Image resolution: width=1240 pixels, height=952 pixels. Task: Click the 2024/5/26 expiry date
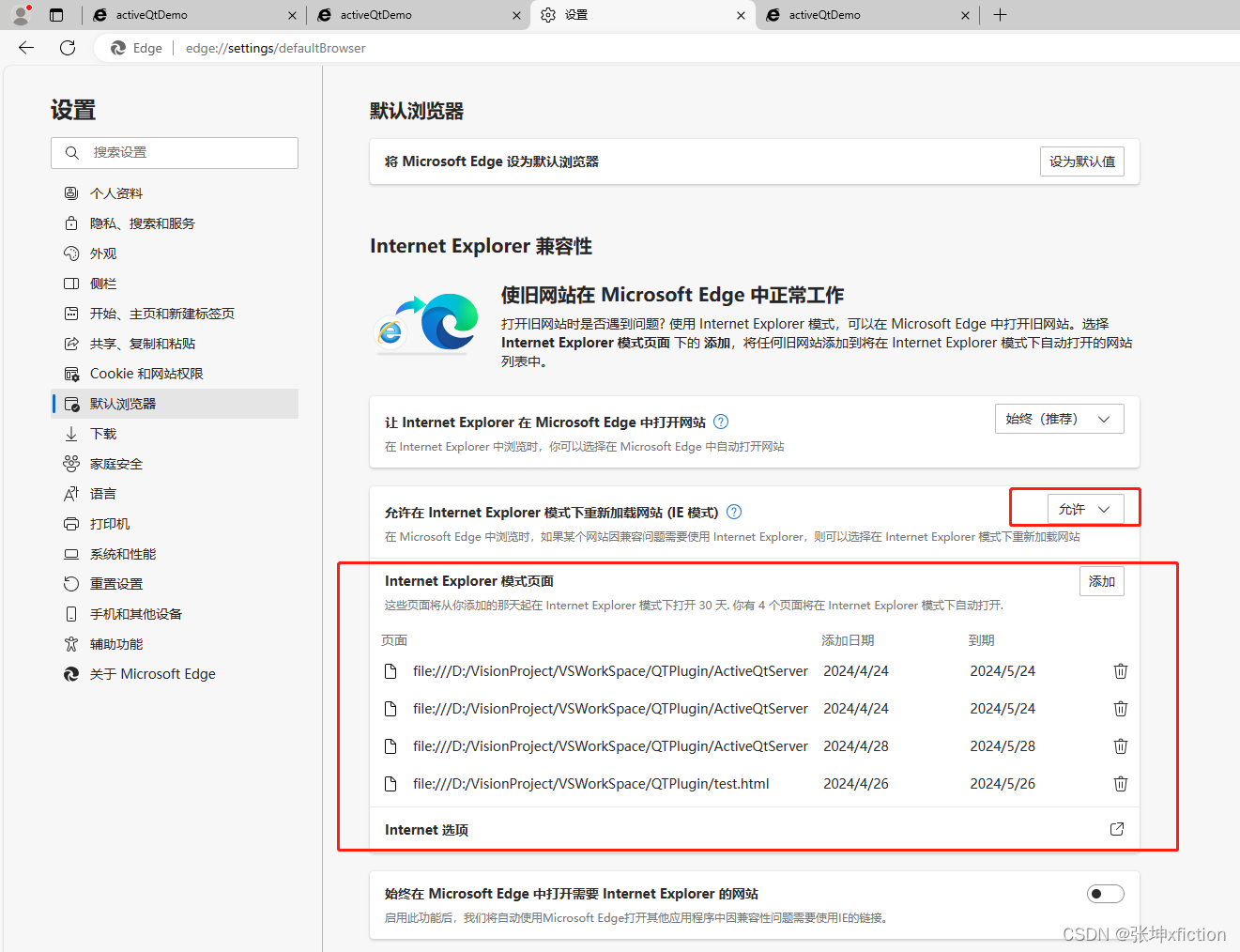point(1003,784)
